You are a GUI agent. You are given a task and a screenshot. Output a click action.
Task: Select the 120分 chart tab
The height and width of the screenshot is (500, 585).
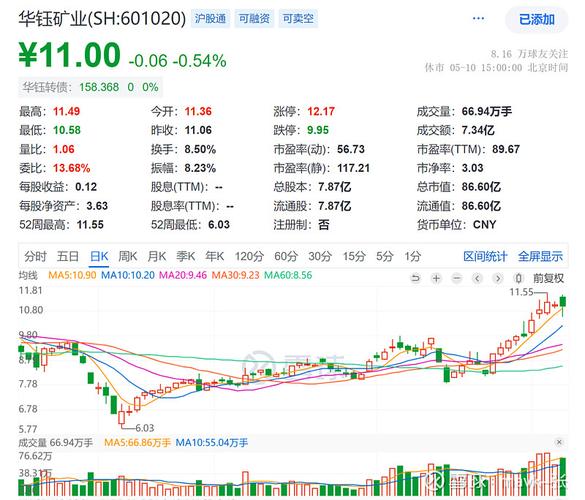(249, 256)
